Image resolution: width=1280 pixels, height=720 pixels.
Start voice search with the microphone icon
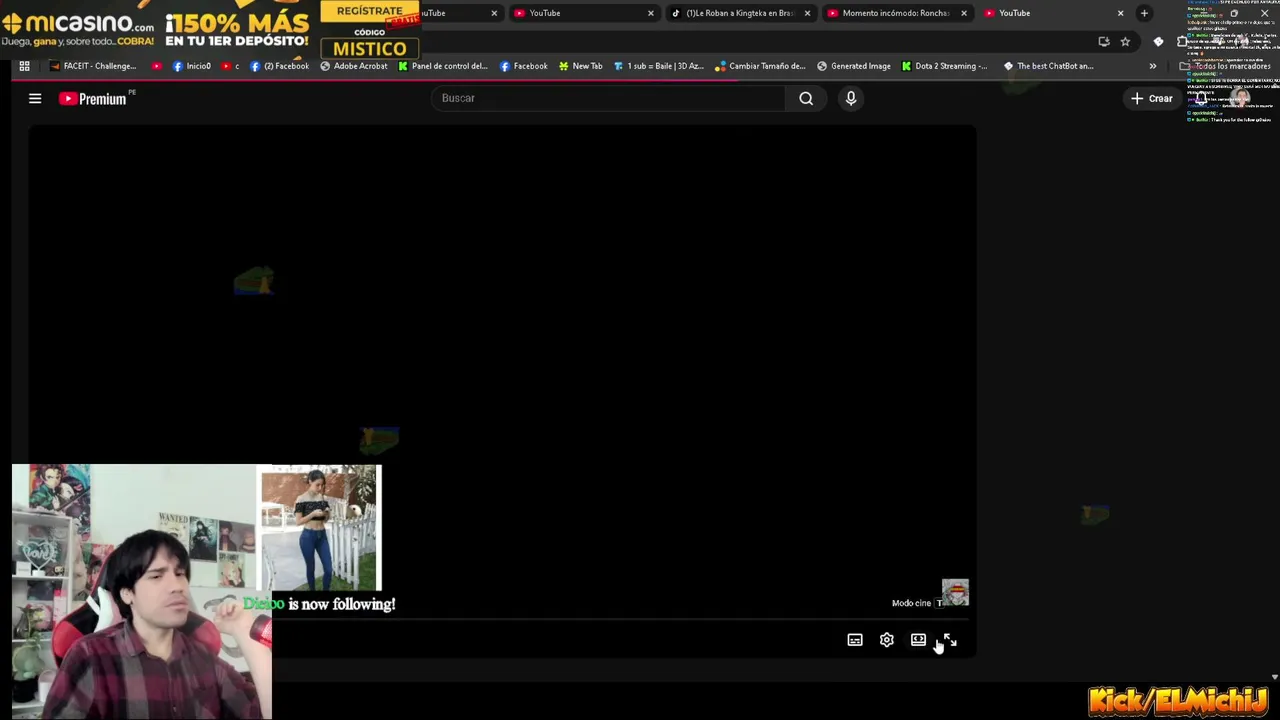[851, 98]
